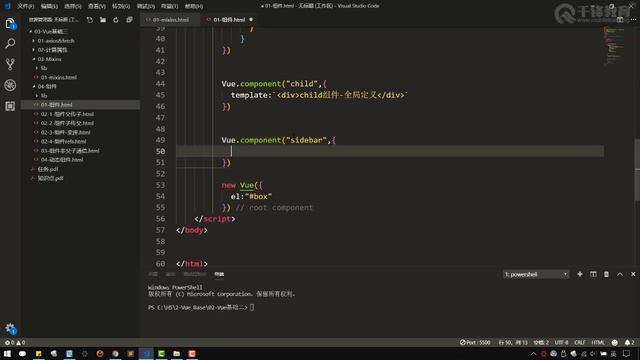Create a new terminal with plus icon
The image size is (640, 360).
(580, 274)
